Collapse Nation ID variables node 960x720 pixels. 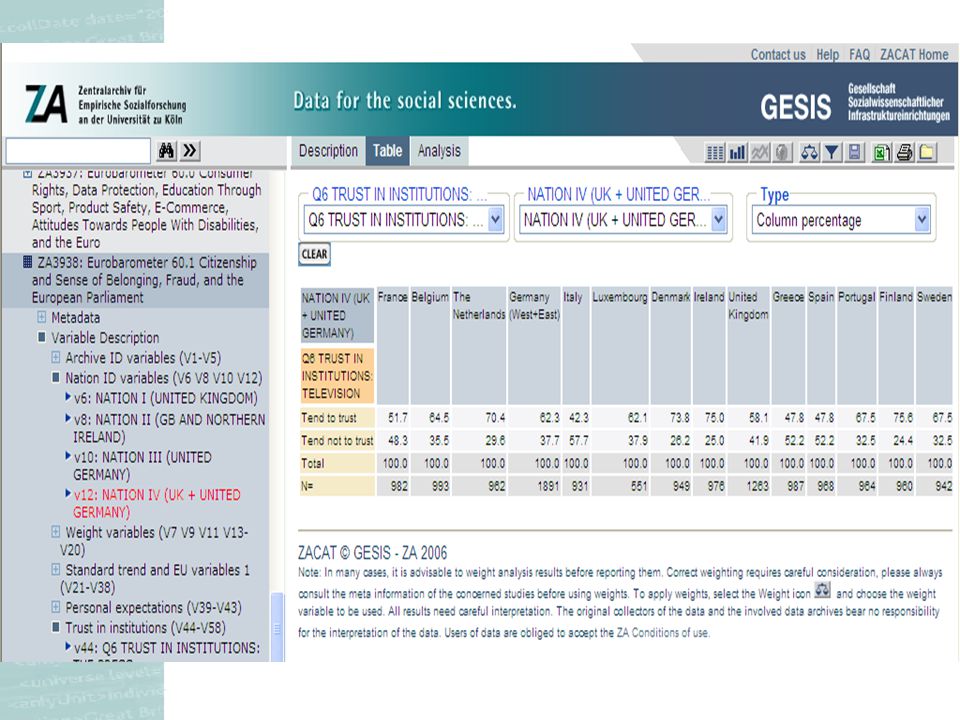pyautogui.click(x=56, y=377)
